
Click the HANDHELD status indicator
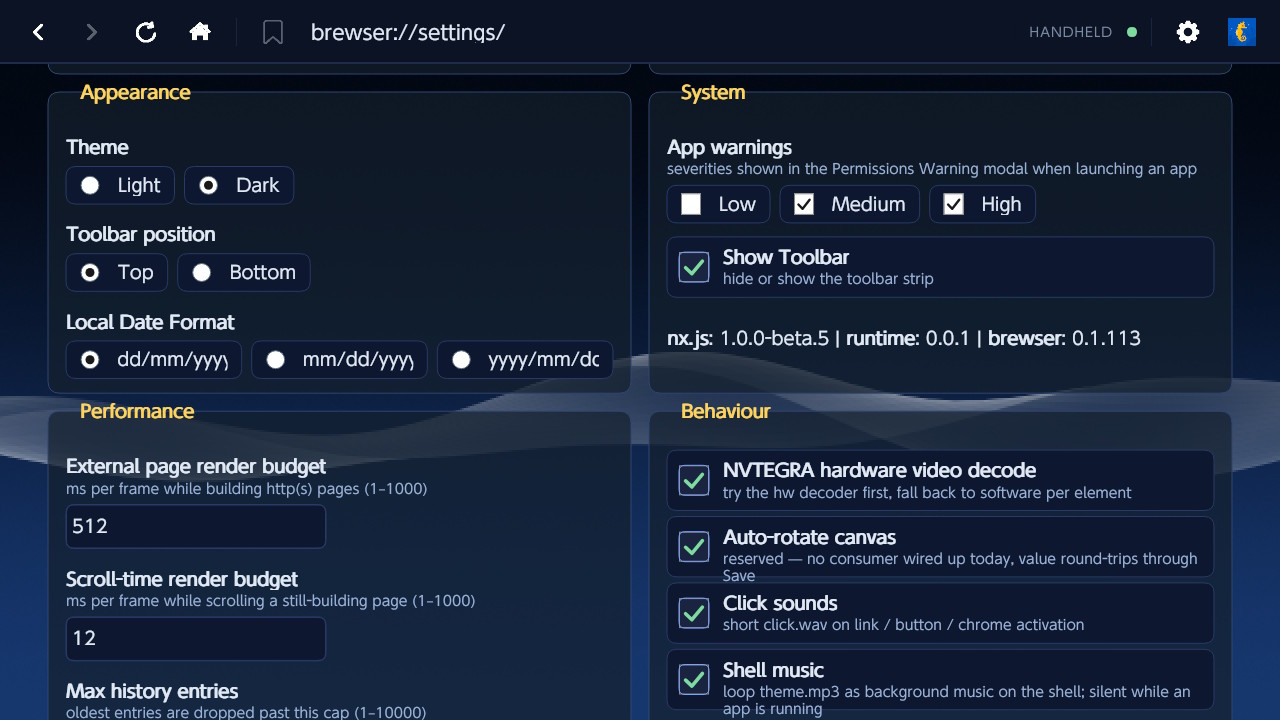[1083, 32]
